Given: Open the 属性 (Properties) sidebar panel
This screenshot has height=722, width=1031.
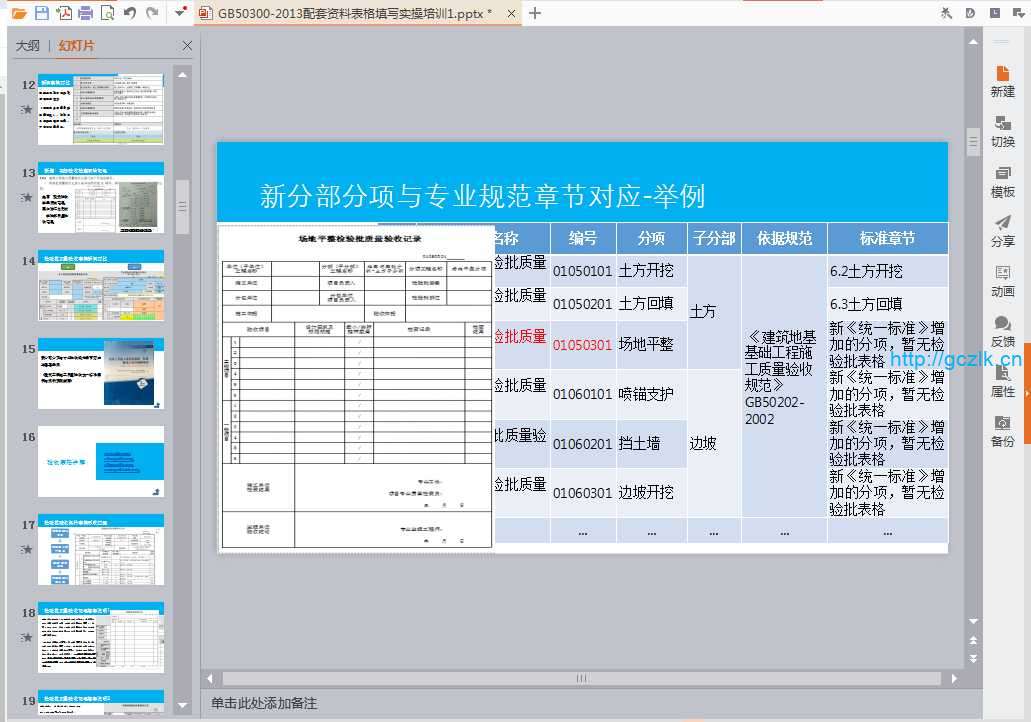Looking at the screenshot, I should pos(1002,381).
